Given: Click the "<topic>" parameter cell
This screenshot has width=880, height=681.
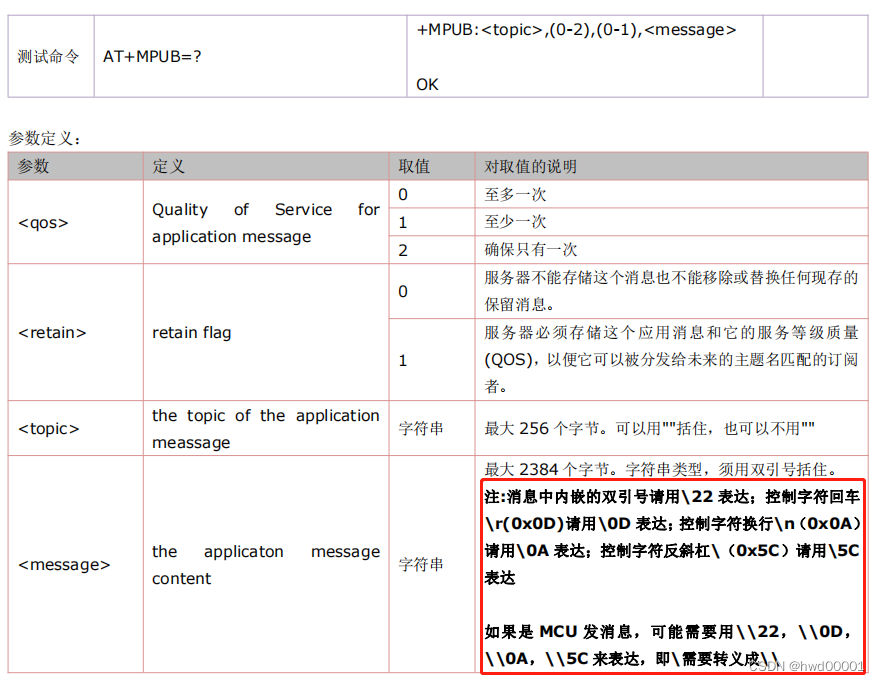Looking at the screenshot, I should click(76, 428).
